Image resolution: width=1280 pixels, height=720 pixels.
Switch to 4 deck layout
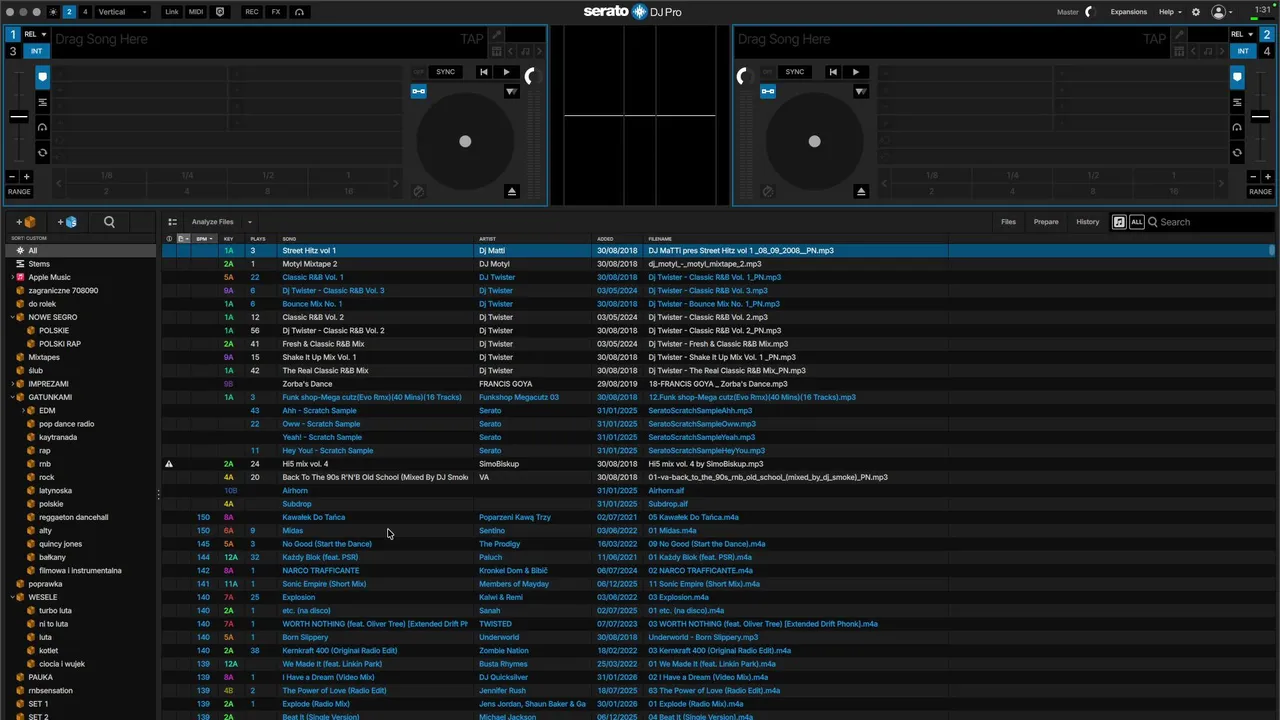click(85, 12)
